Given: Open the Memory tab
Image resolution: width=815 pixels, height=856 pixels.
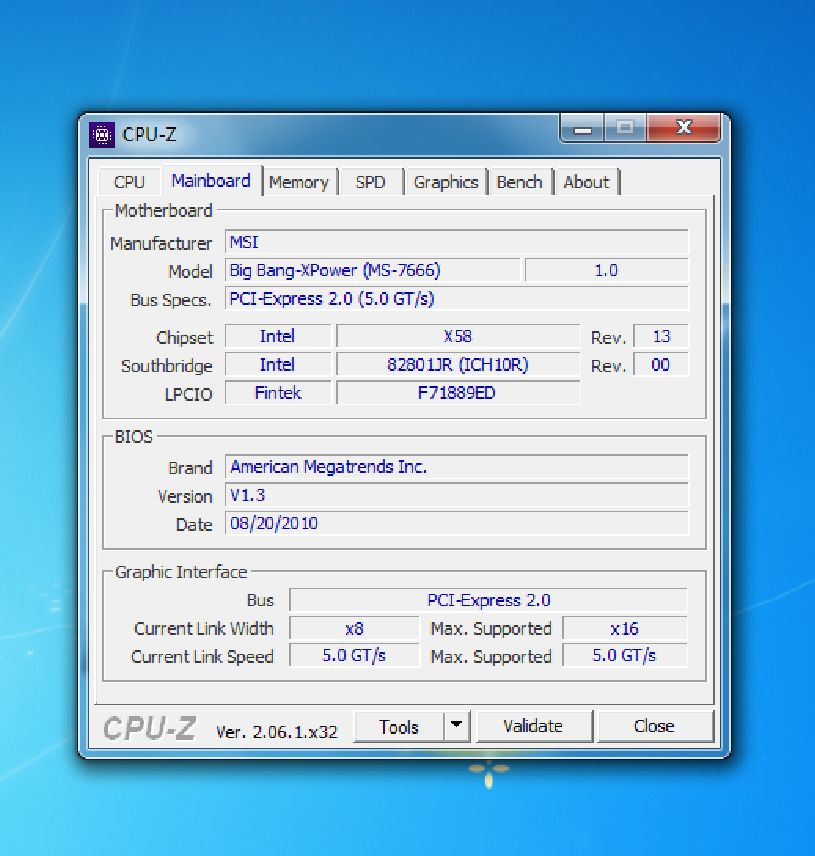Looking at the screenshot, I should [299, 182].
